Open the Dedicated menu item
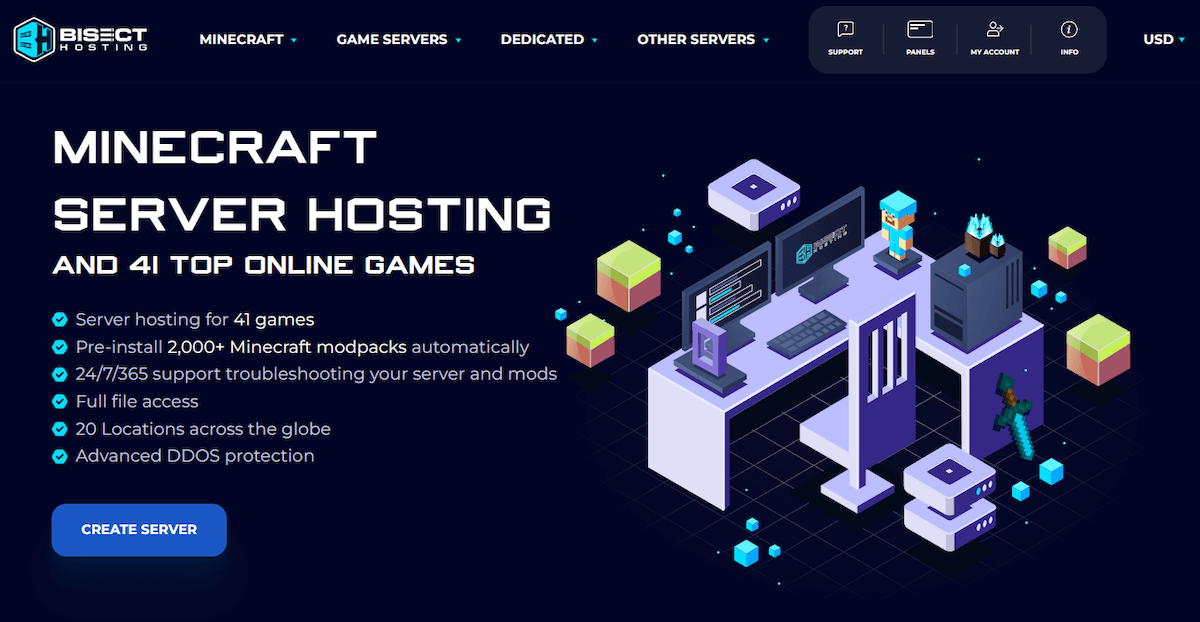The image size is (1200, 622). pyautogui.click(x=548, y=40)
